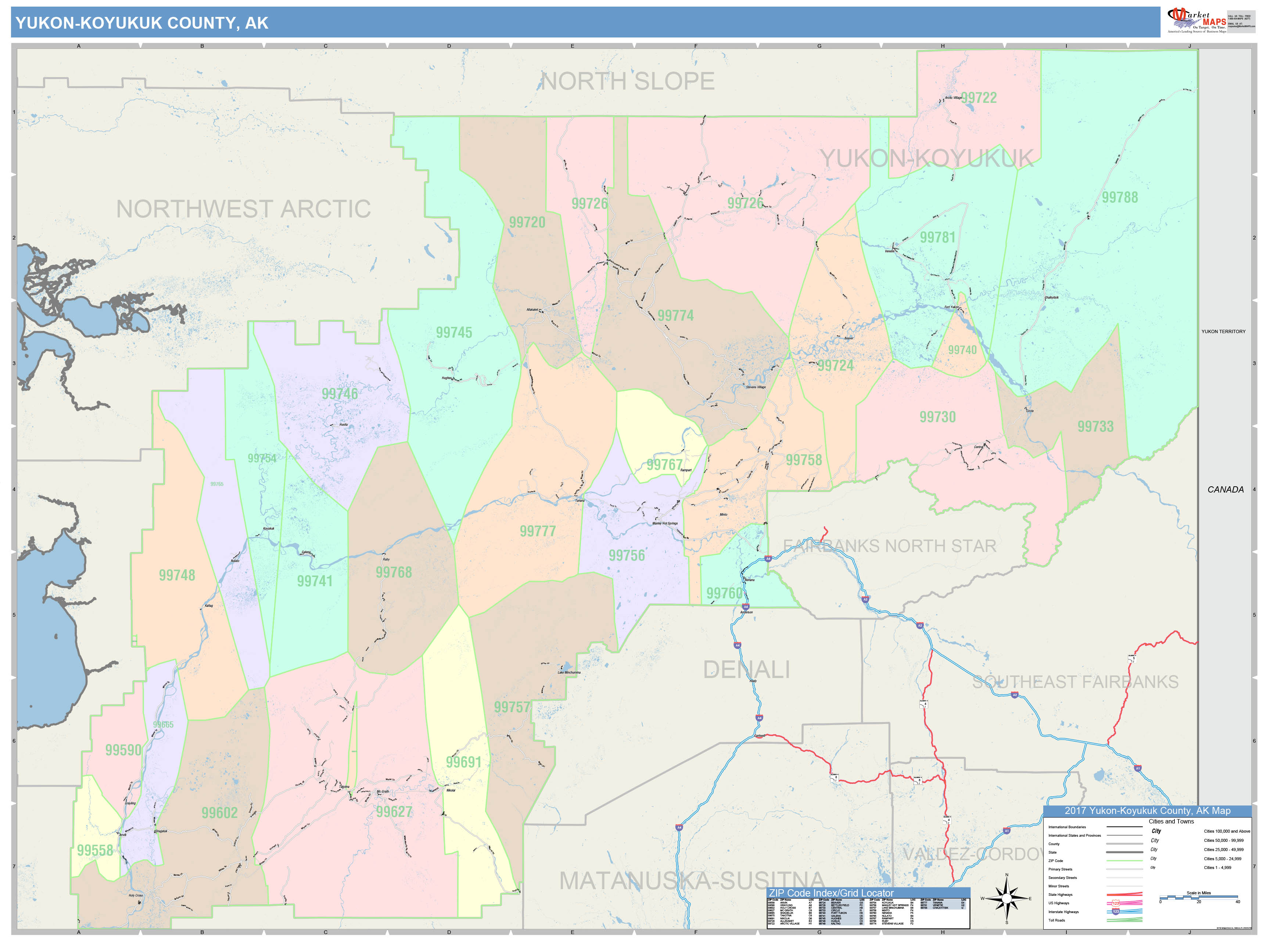The height and width of the screenshot is (952, 1270).
Task: Click the mapsales@MarketMAPS.com email link
Action: 1242,27
